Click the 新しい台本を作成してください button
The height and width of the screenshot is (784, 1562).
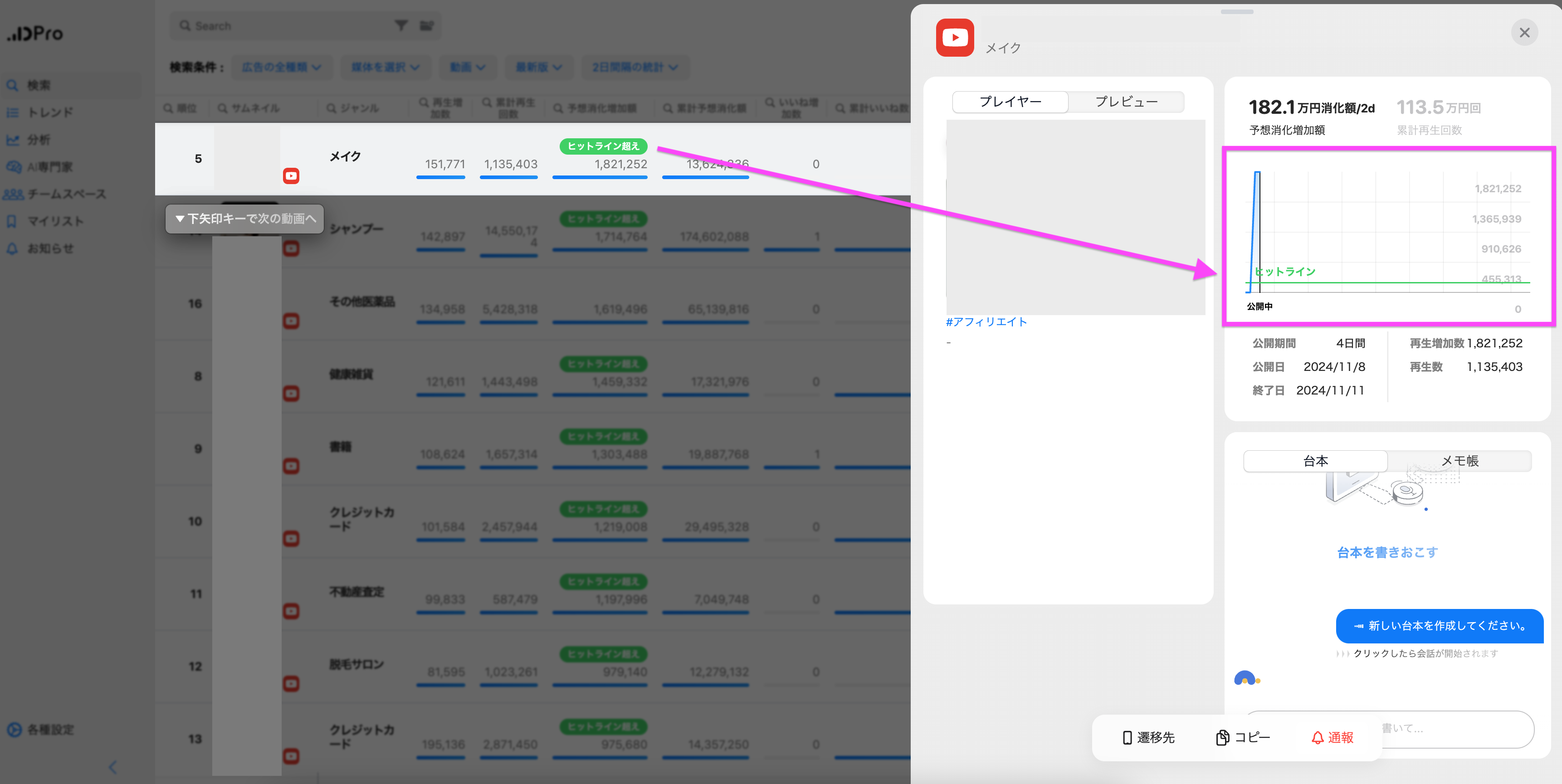pyautogui.click(x=1440, y=626)
